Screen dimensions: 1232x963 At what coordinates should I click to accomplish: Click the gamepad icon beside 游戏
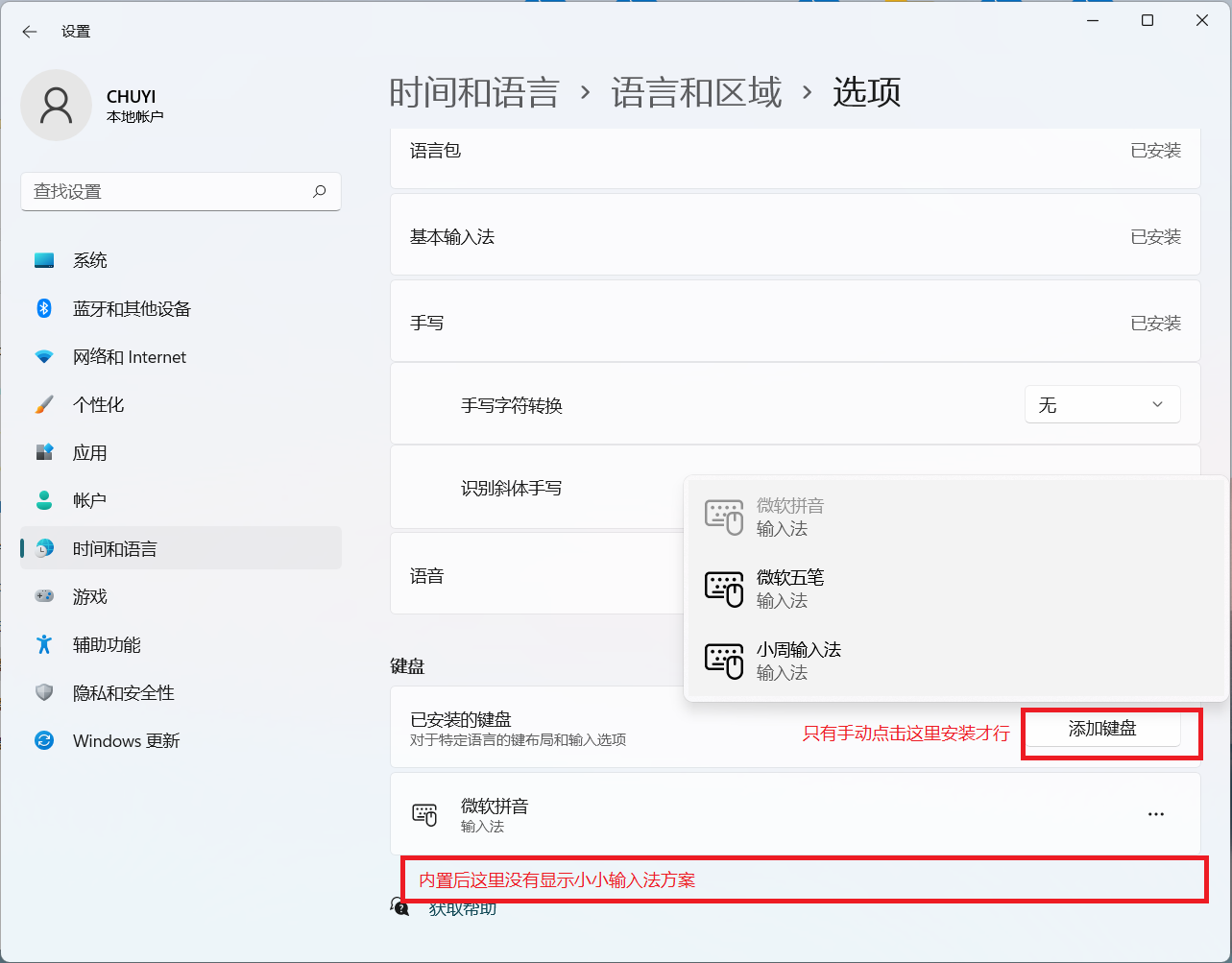[x=44, y=596]
